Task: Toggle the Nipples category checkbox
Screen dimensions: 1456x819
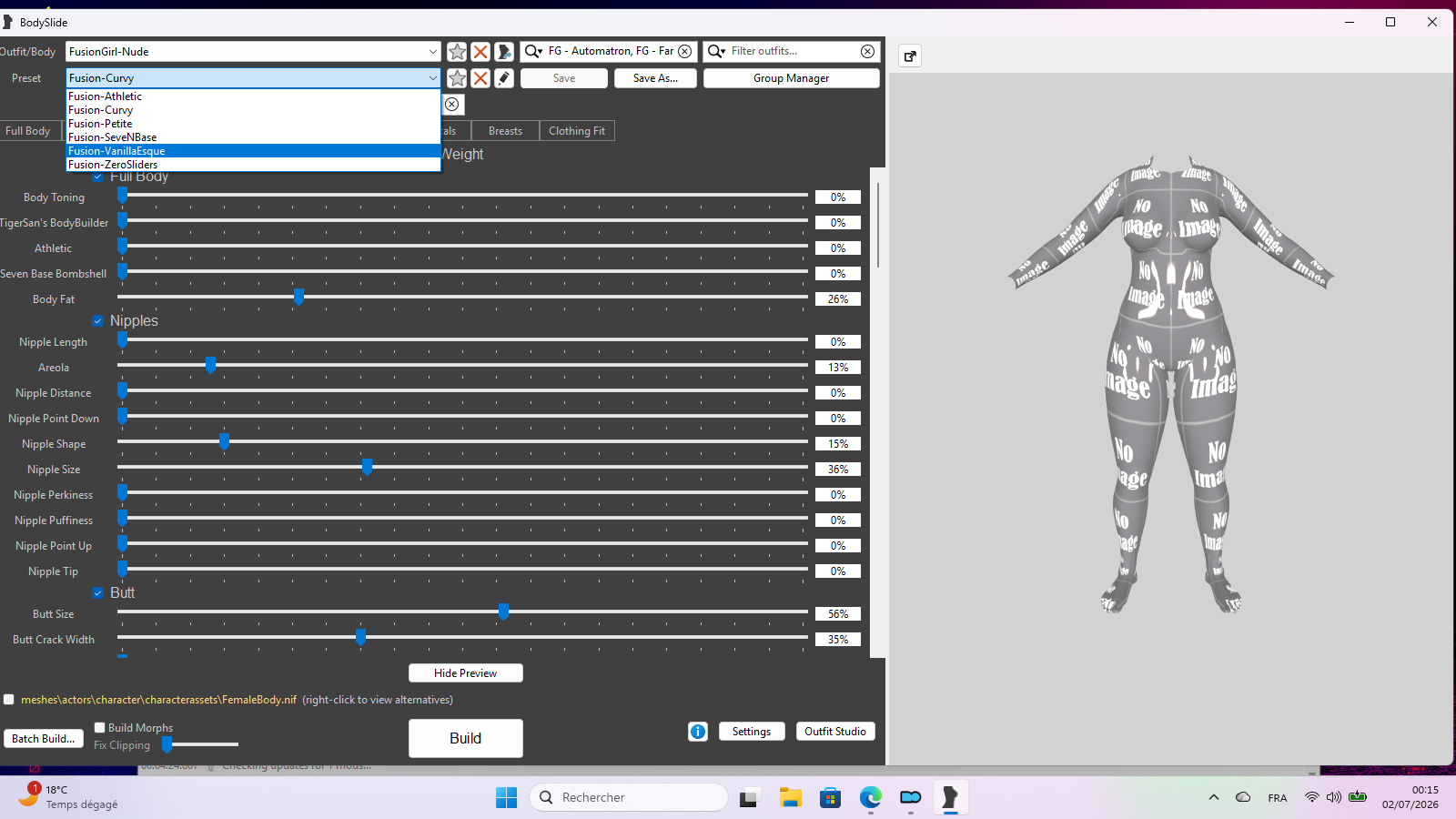Action: (97, 321)
